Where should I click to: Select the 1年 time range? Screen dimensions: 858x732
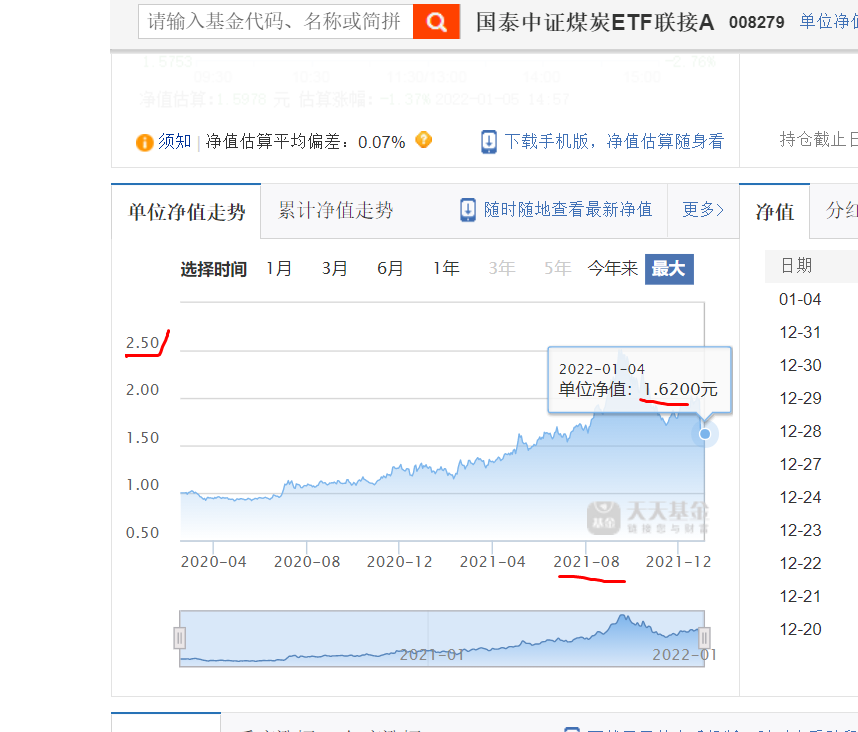coord(446,269)
